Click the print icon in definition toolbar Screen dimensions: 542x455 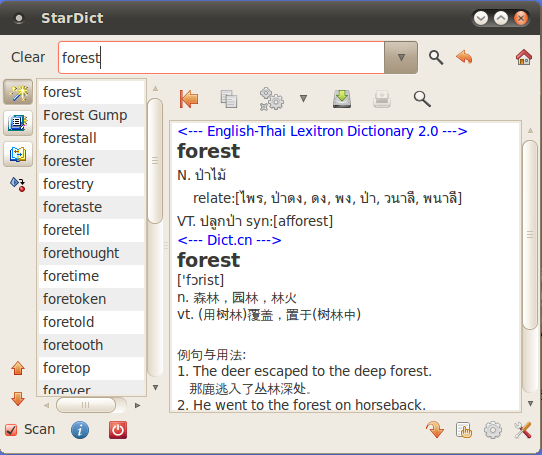[382, 99]
